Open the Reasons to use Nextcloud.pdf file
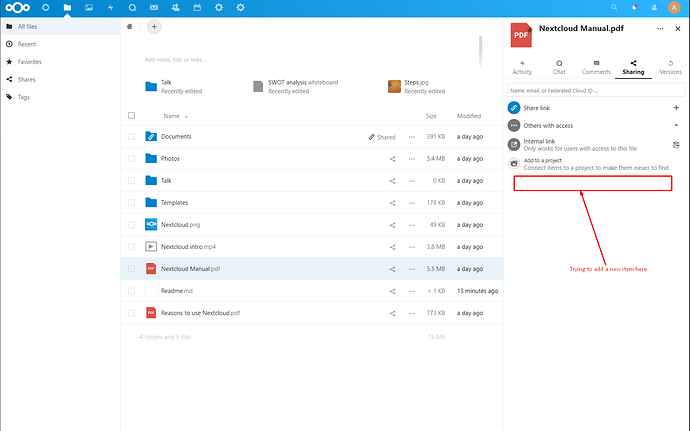The image size is (690, 431). point(200,313)
